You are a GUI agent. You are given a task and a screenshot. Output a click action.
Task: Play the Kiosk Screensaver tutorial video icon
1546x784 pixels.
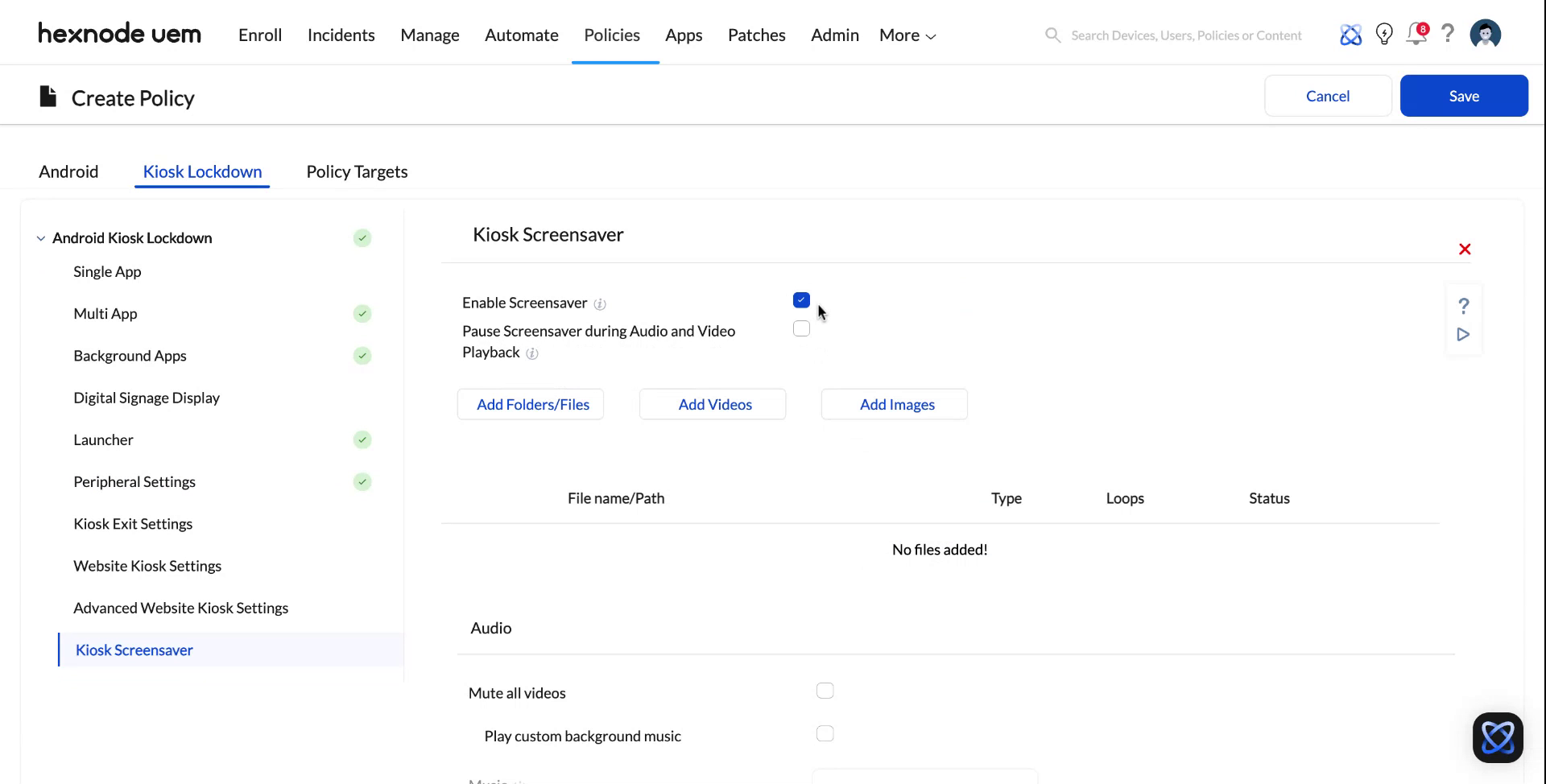point(1464,334)
